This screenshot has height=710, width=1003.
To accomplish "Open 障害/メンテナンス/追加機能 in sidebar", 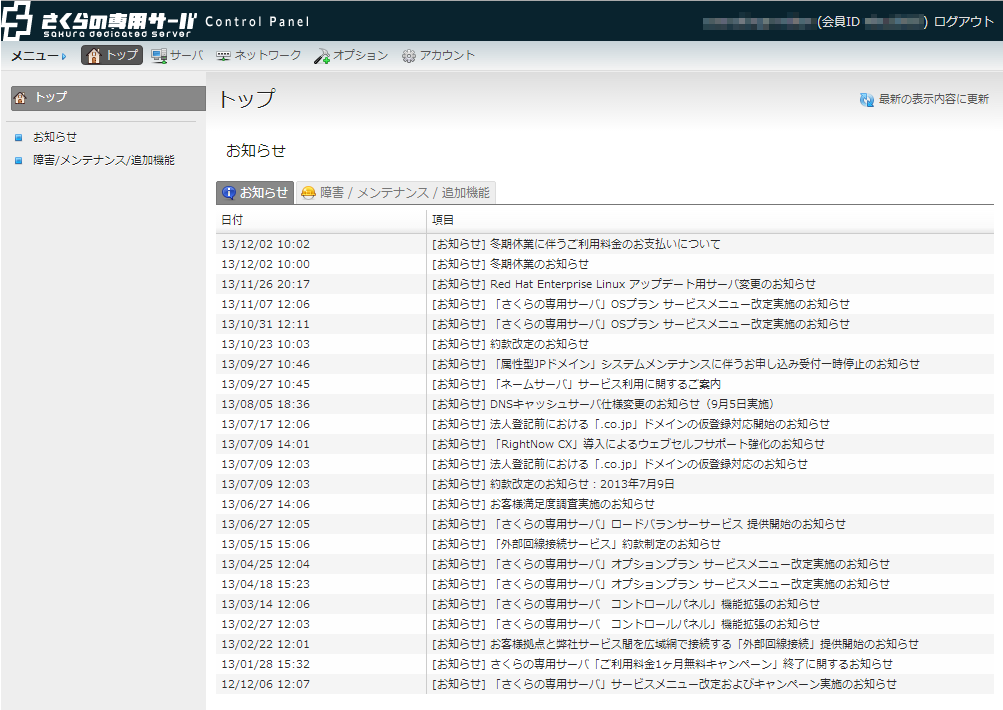I will pos(103,160).
